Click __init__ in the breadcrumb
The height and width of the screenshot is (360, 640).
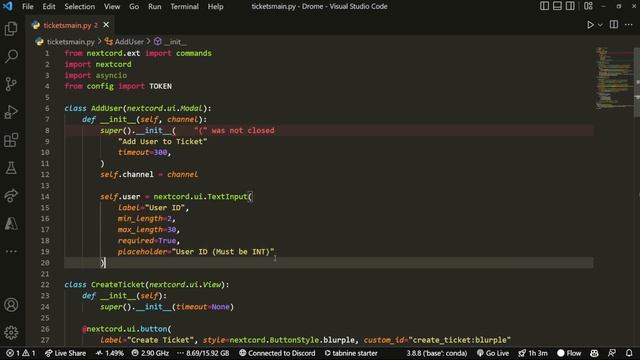point(176,42)
